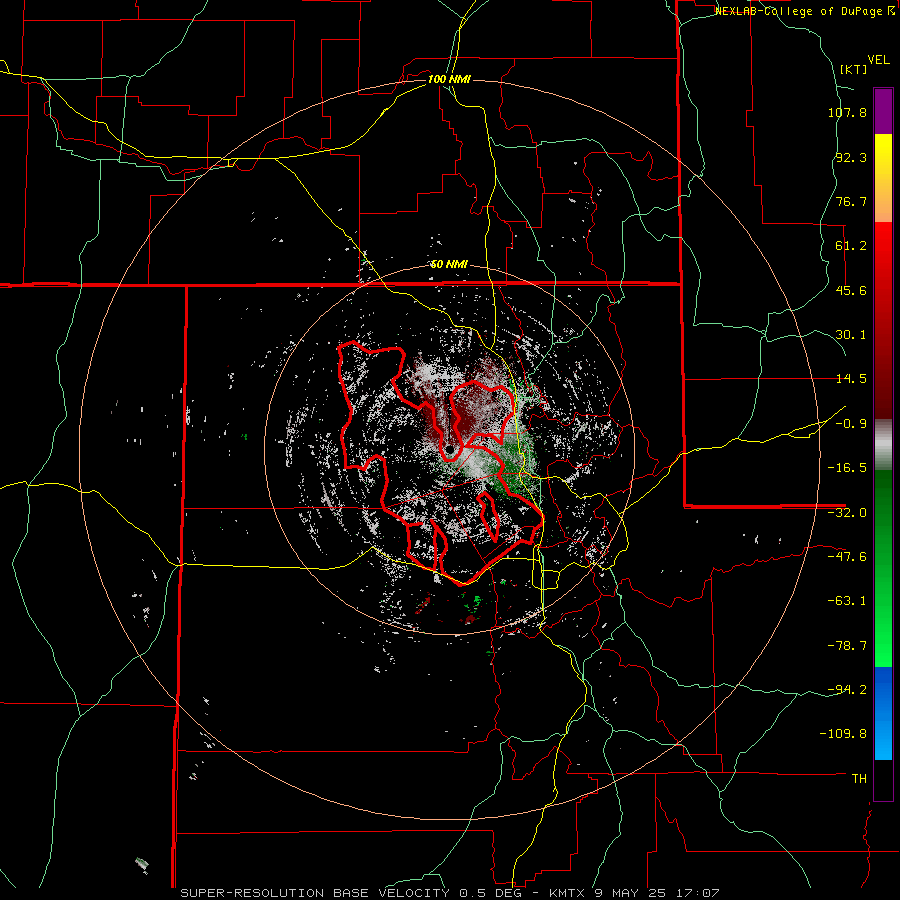This screenshot has height=900, width=900.
Task: Click the -0.9 scale value
Action: [851, 424]
